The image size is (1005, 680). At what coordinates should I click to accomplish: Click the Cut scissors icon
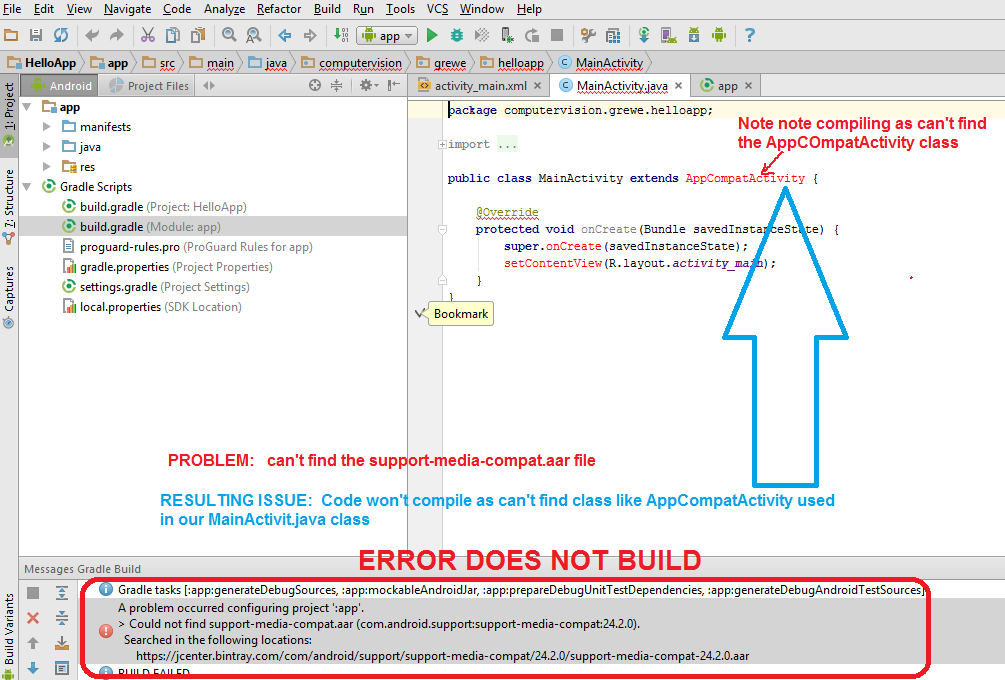click(147, 35)
